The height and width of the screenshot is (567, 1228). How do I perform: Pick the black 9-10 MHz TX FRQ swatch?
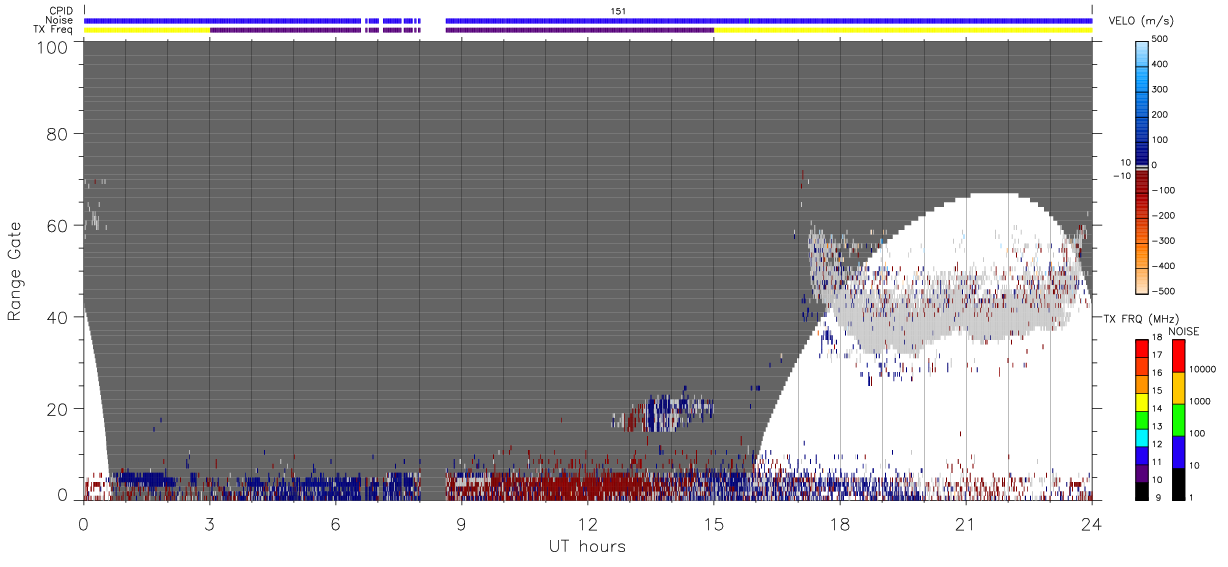[x=1141, y=490]
